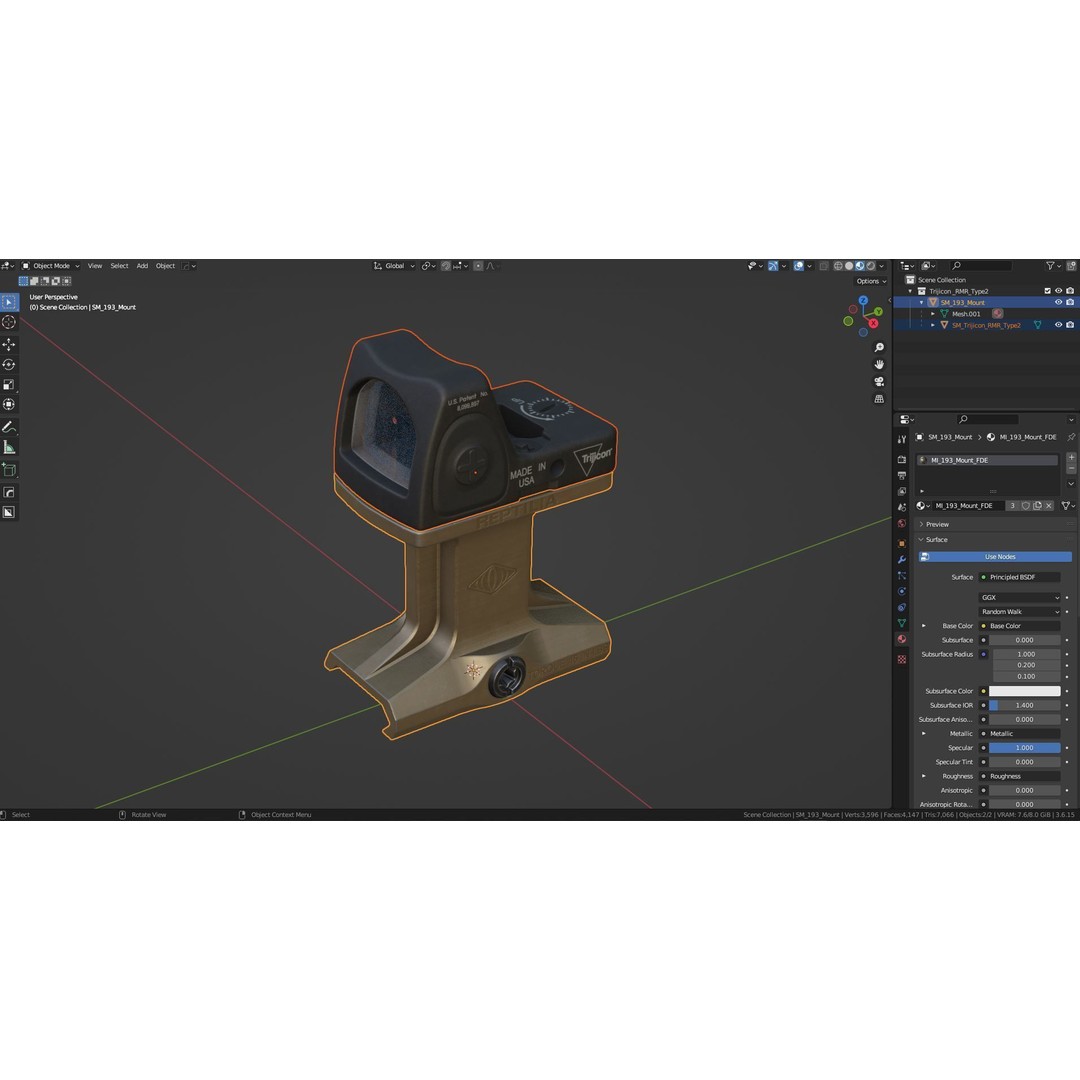Hide SM_Trijicon_RMR_Type2 object in viewport
Image resolution: width=1080 pixels, height=1080 pixels.
(1059, 324)
